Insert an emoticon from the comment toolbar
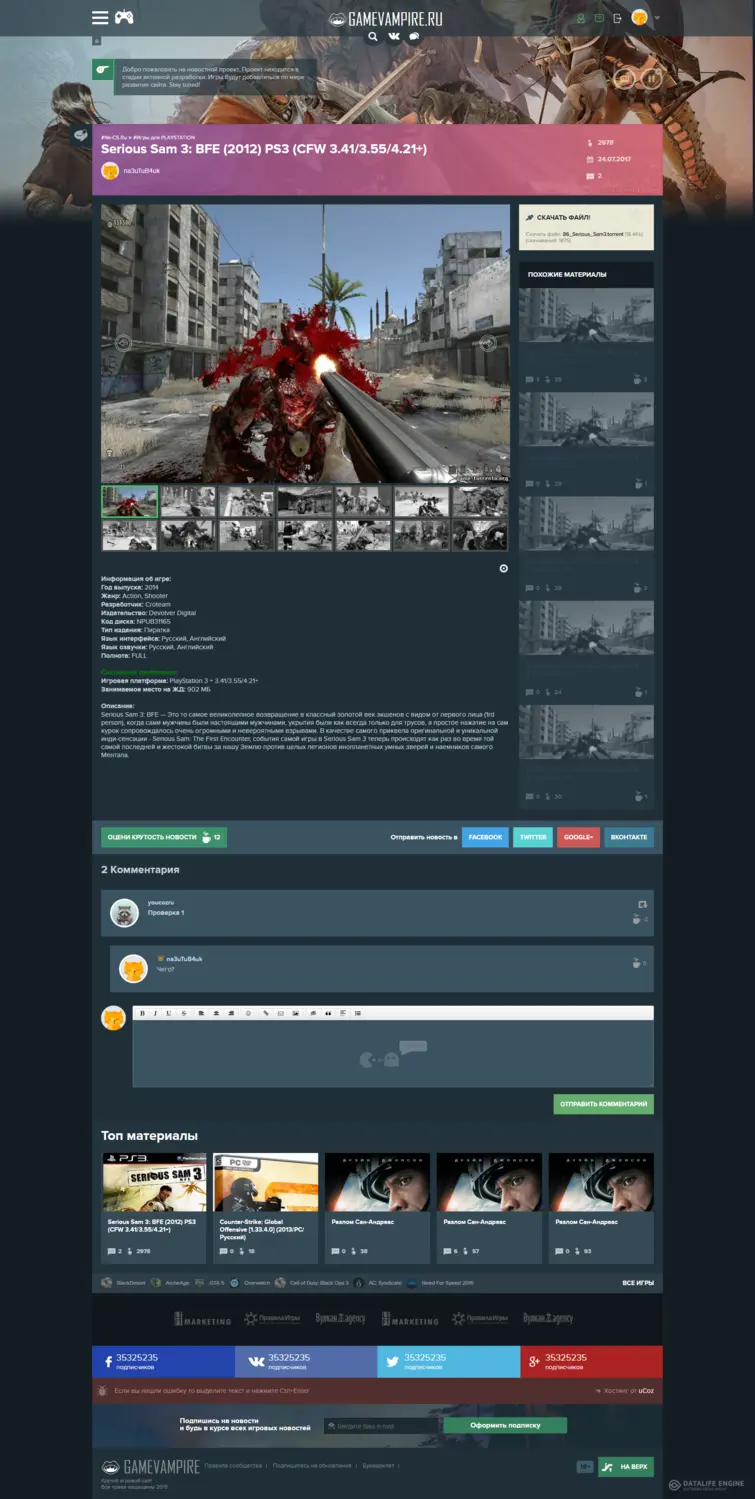Image resolution: width=755 pixels, height=1499 pixels. pos(248,1013)
